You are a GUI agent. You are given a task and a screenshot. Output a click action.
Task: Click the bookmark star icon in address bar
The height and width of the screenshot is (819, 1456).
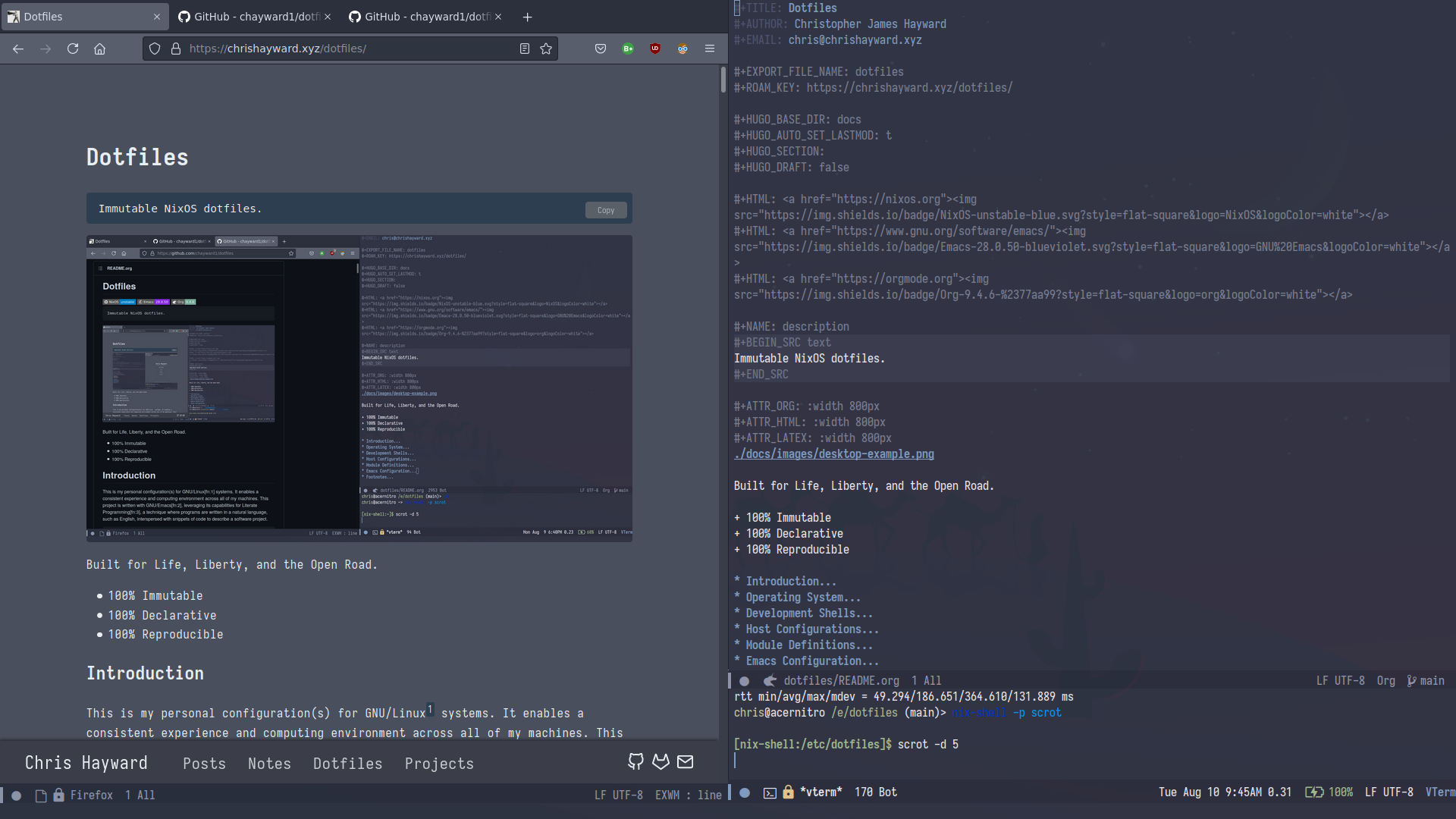546,48
